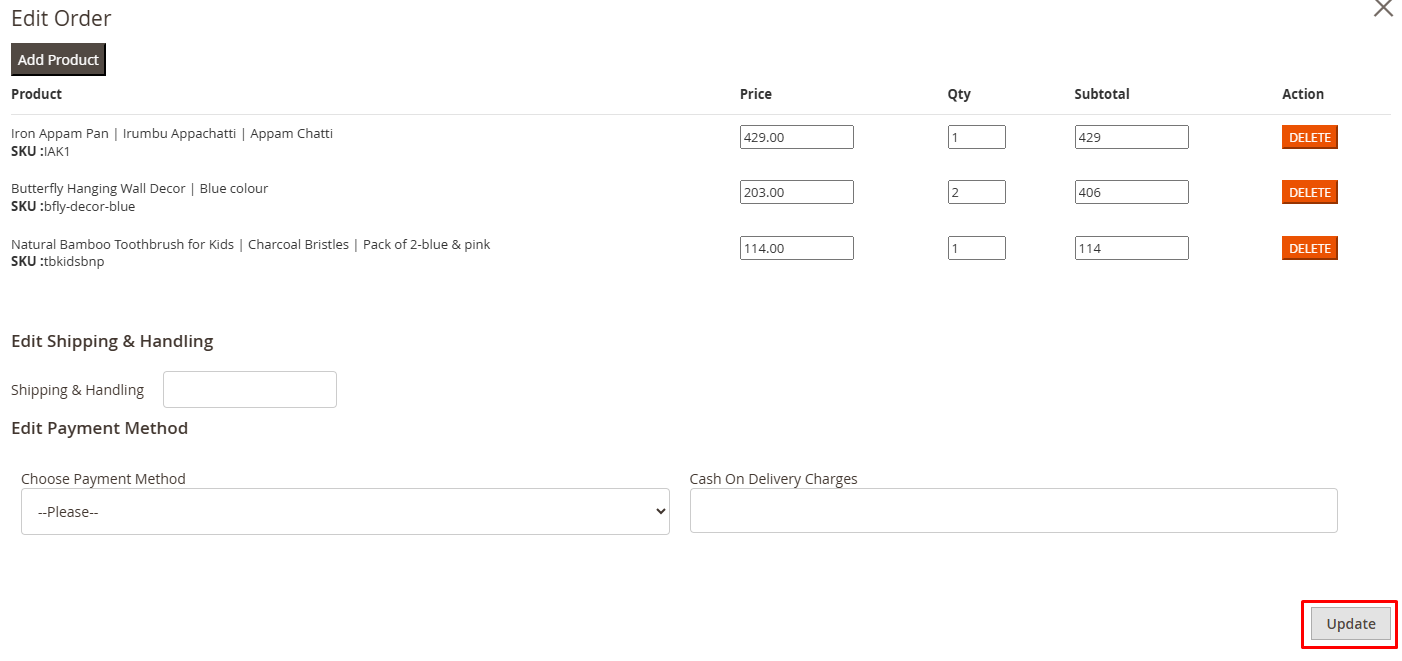Edit price field showing 114.00

point(797,248)
